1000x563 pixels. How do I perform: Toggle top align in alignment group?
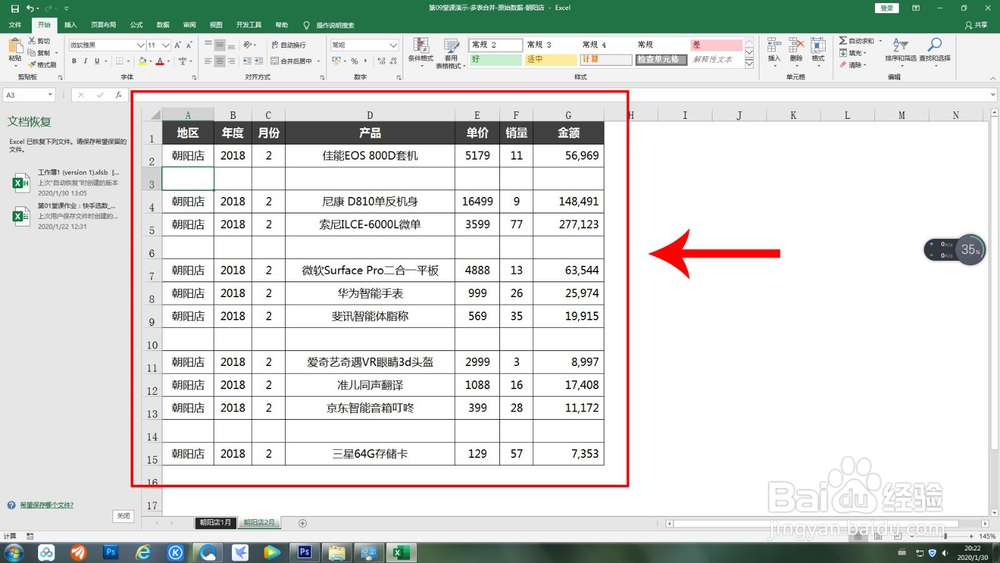point(208,45)
